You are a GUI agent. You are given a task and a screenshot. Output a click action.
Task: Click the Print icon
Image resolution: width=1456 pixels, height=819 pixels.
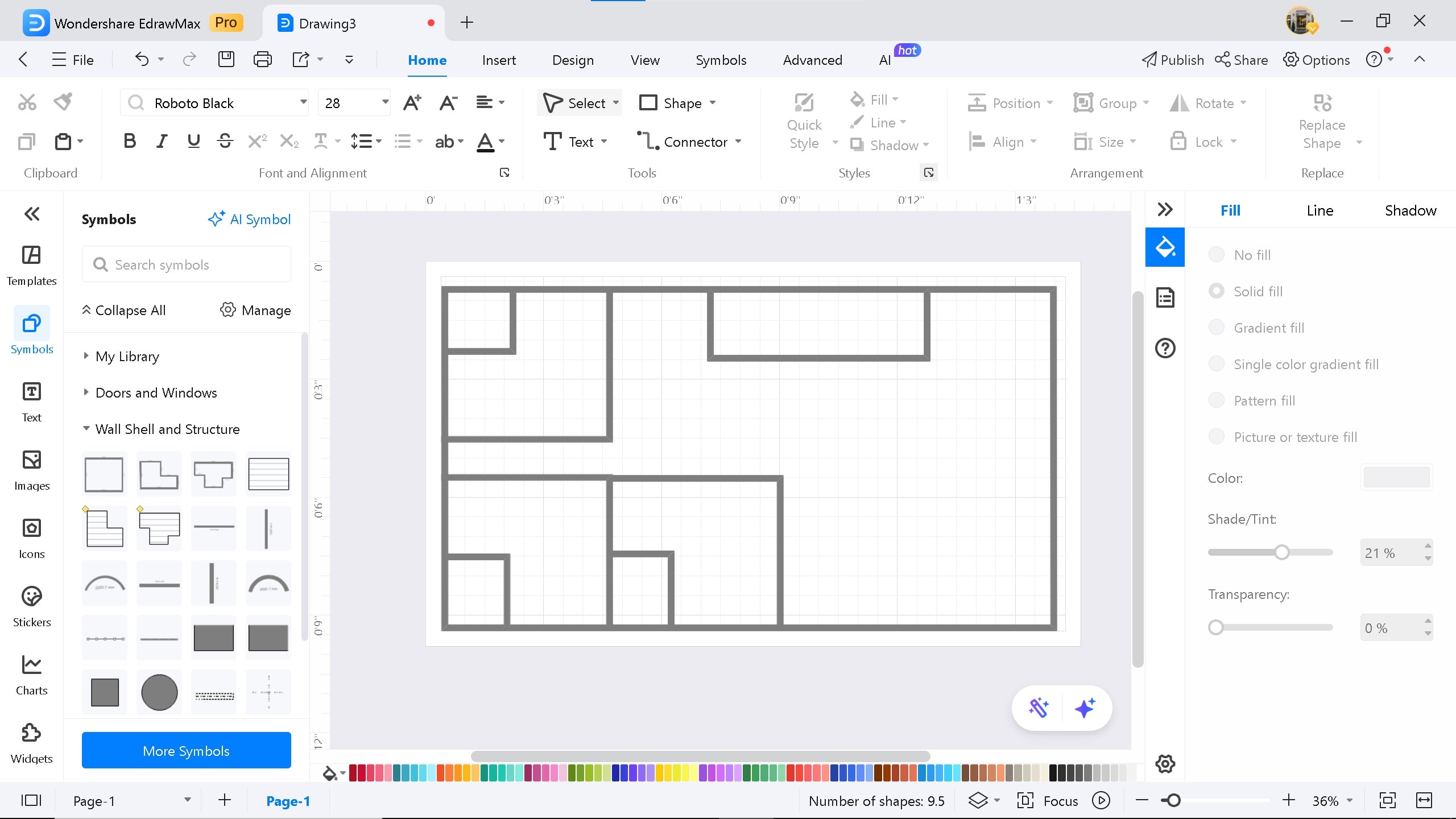click(262, 59)
